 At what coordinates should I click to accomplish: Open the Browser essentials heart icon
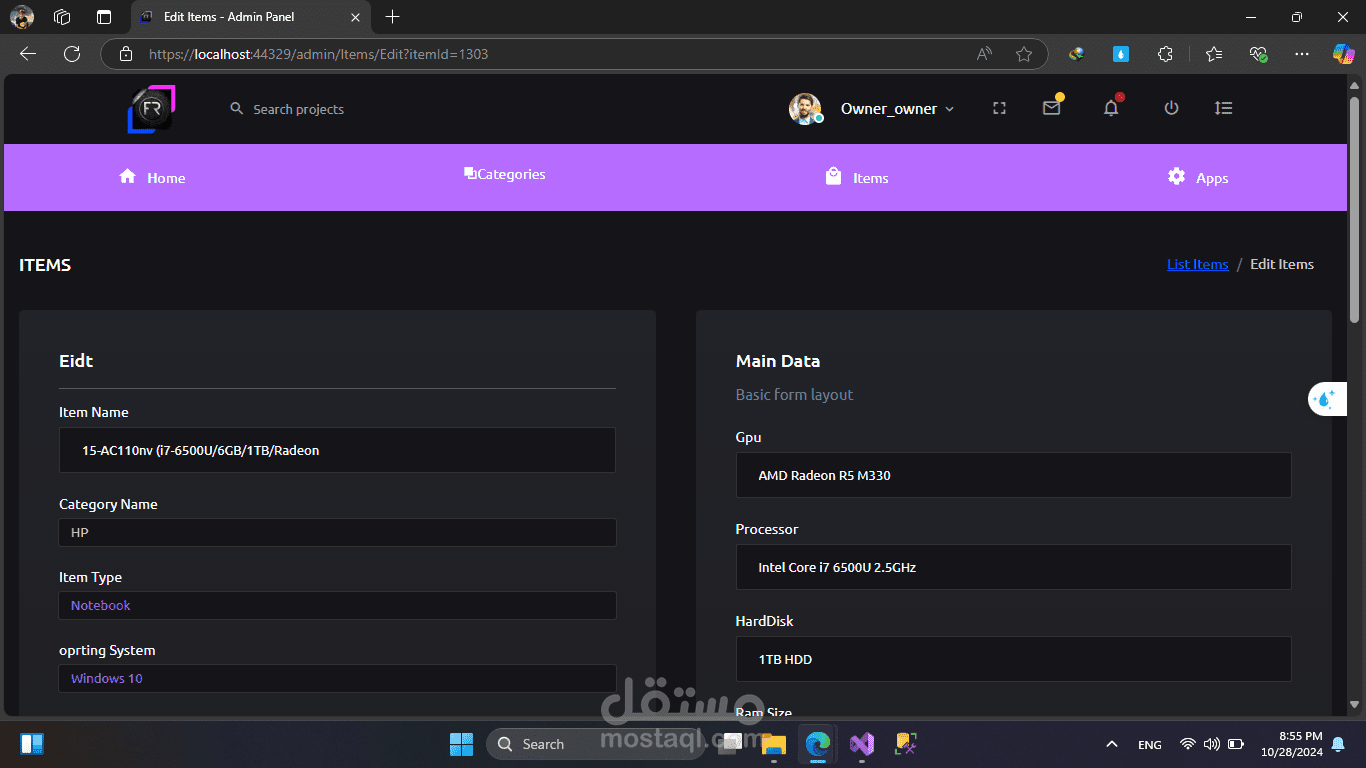point(1259,54)
